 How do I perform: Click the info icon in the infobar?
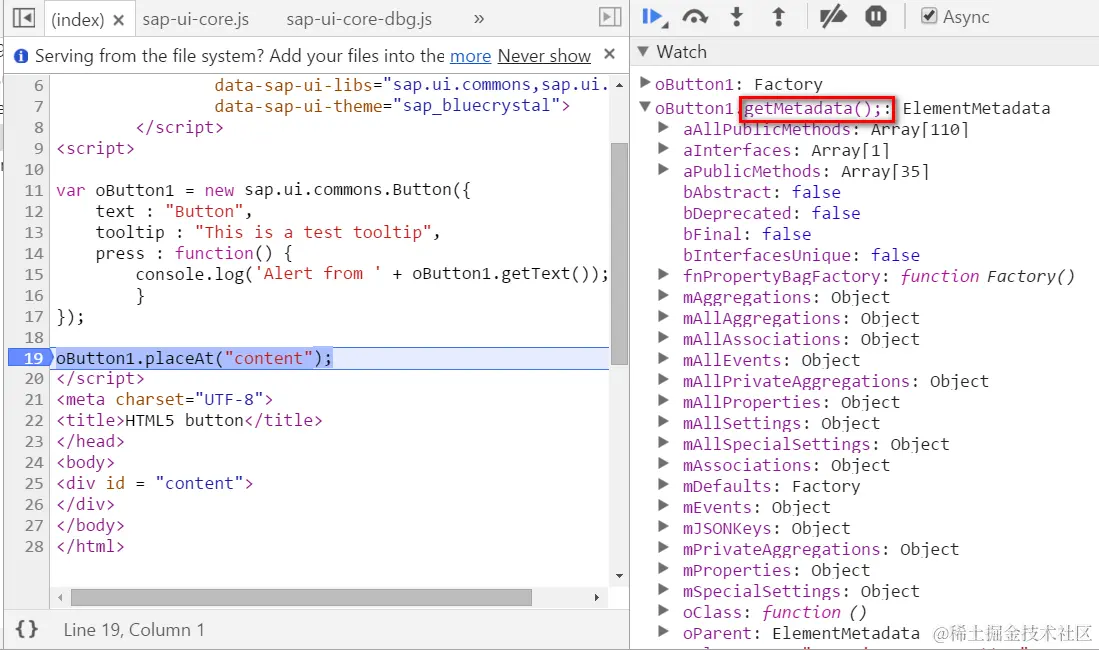pyautogui.click(x=21, y=56)
